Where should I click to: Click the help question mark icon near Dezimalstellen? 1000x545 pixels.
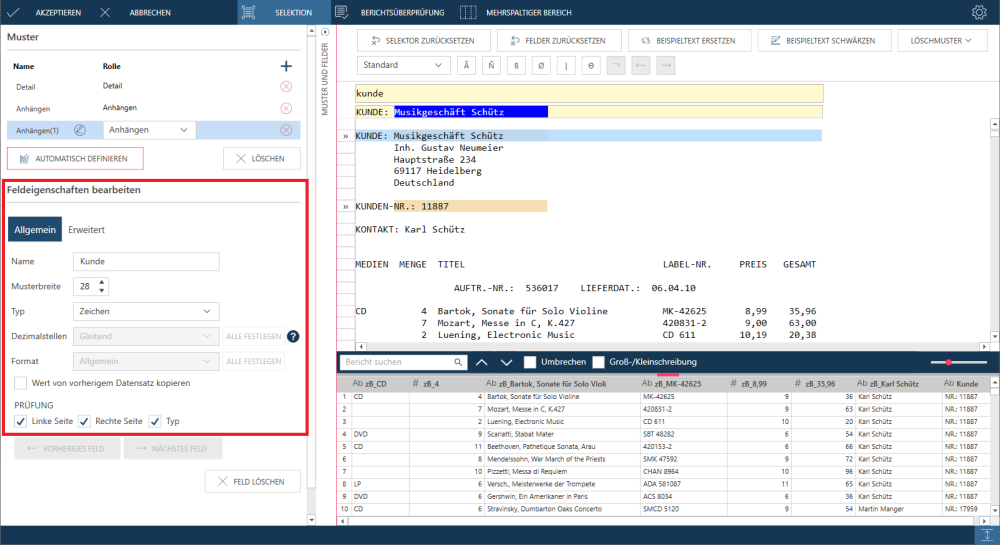pos(294,337)
